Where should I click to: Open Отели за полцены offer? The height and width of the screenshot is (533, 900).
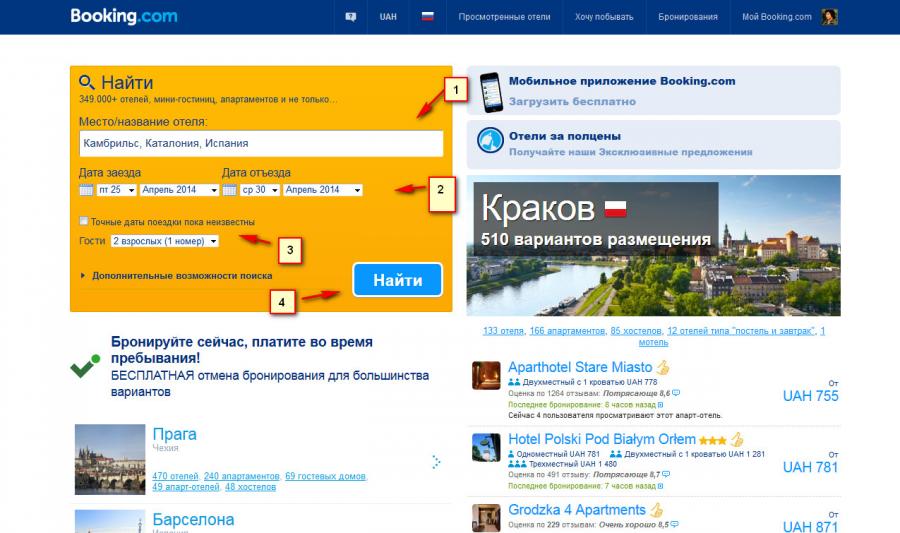pyautogui.click(x=565, y=137)
